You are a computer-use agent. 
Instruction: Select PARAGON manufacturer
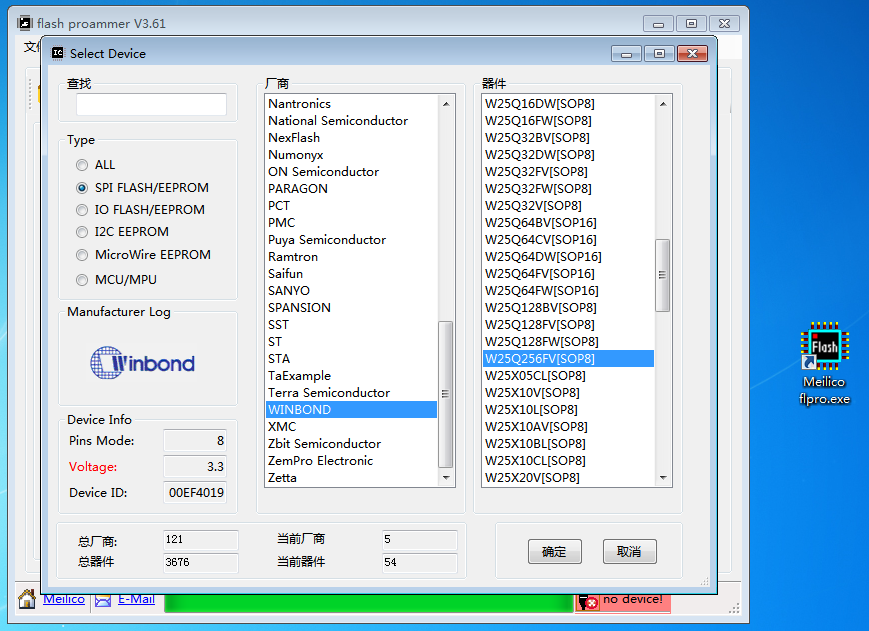point(351,188)
